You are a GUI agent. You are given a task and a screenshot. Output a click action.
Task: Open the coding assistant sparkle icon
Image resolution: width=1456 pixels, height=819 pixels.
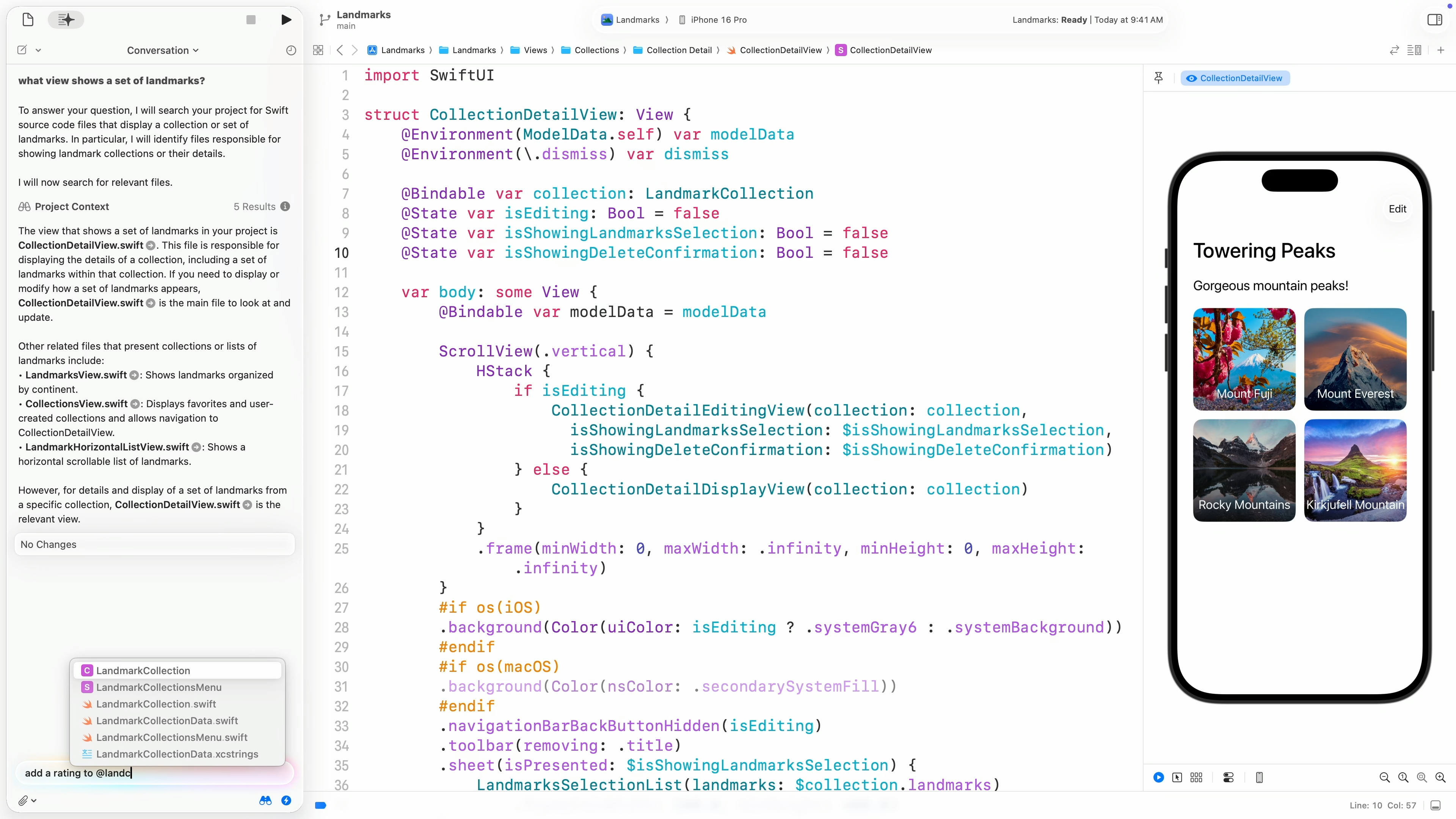[66, 20]
